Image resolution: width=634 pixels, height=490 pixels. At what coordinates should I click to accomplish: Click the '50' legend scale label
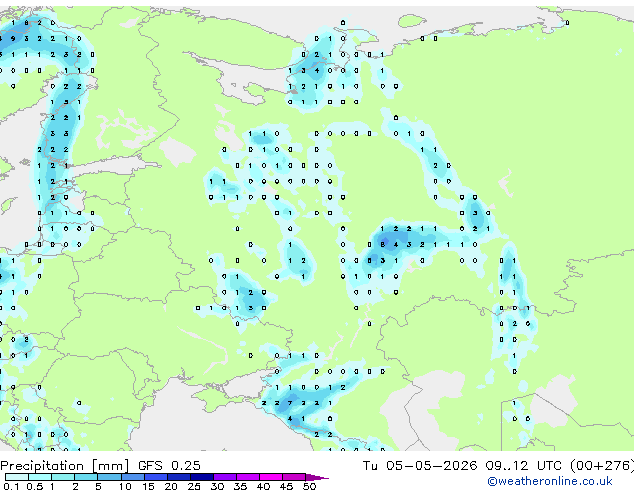coord(309,486)
